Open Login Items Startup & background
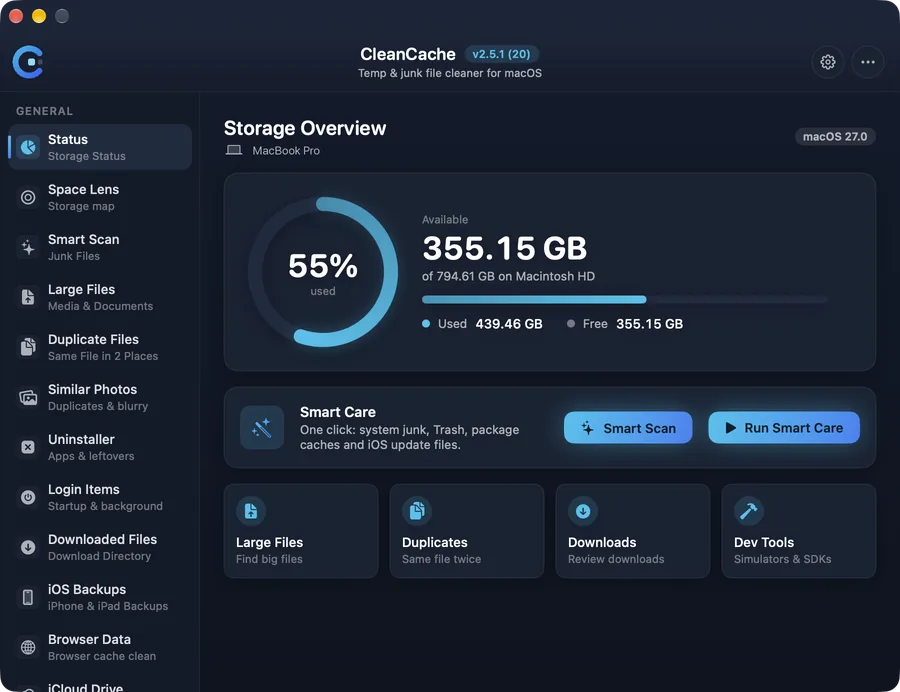 pyautogui.click(x=100, y=497)
